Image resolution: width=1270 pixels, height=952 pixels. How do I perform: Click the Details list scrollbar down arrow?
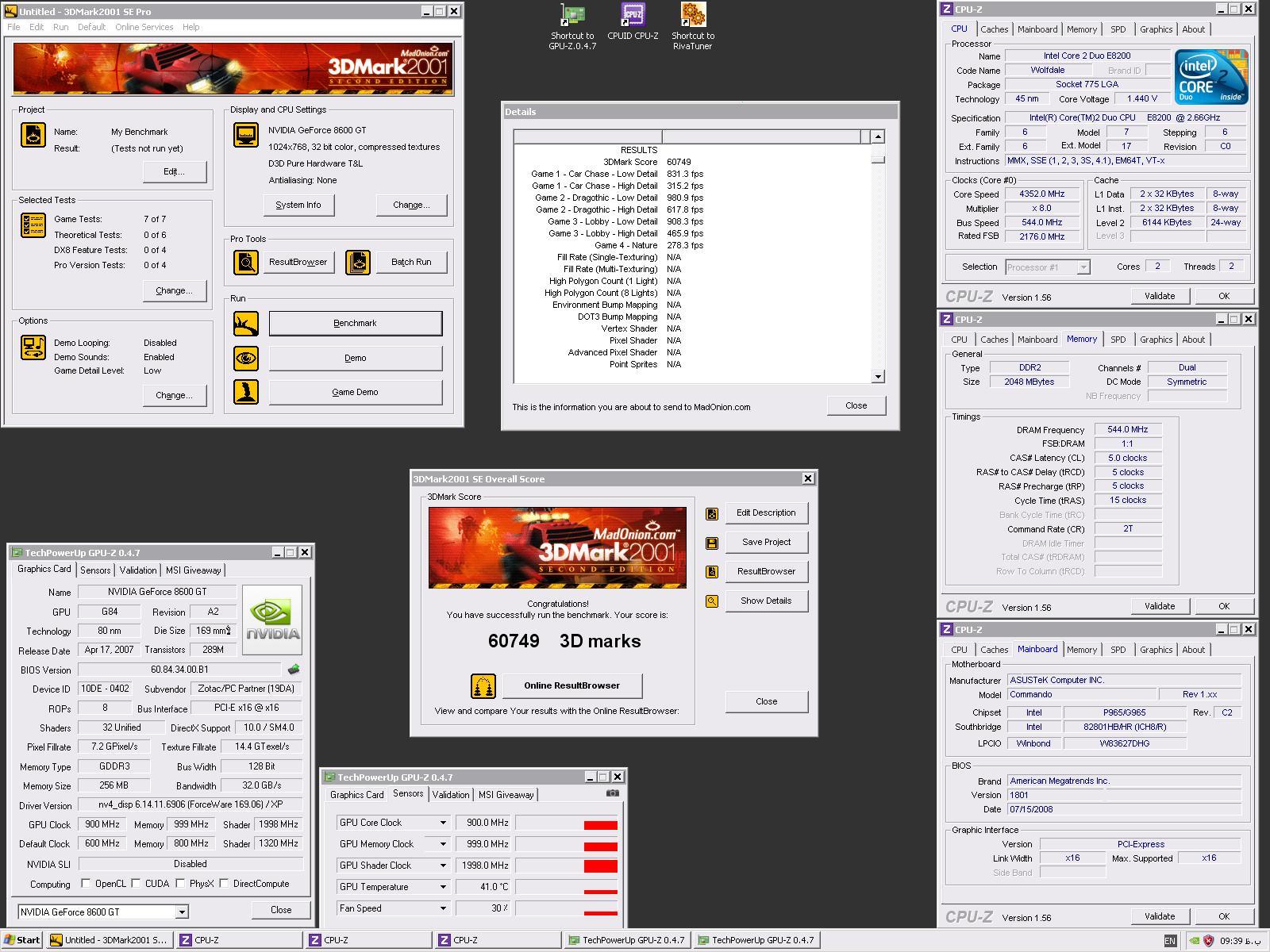878,377
